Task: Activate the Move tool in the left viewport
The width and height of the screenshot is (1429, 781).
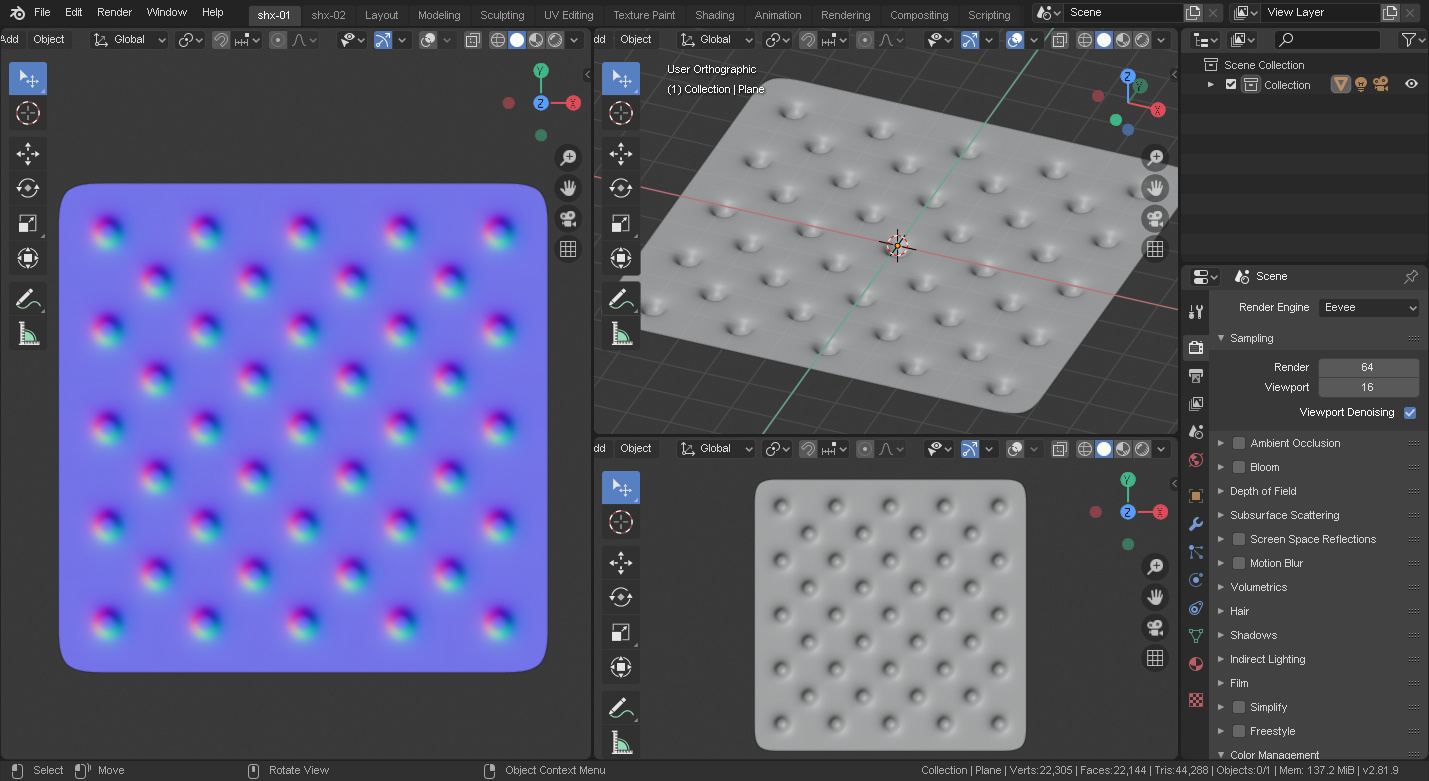Action: point(28,154)
